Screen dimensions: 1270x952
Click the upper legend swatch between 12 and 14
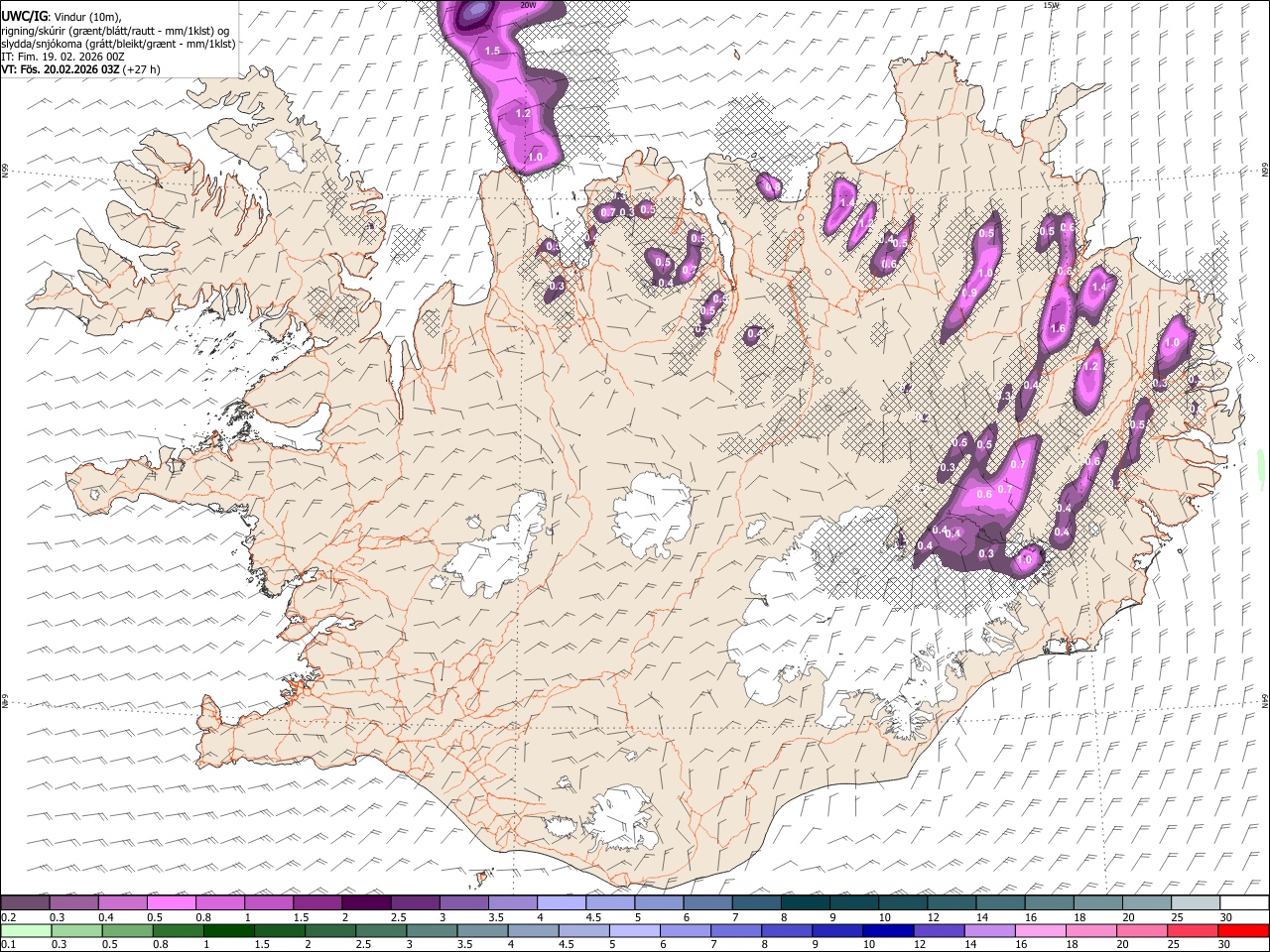click(951, 903)
